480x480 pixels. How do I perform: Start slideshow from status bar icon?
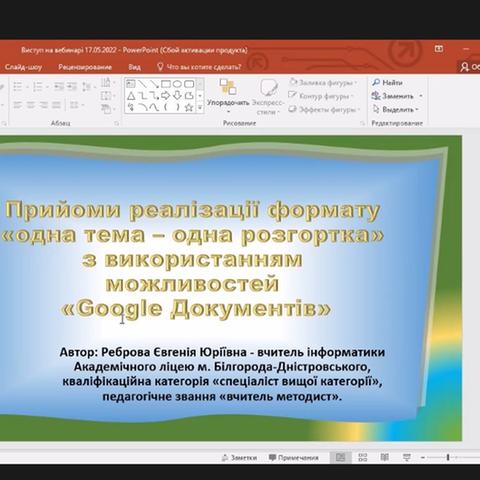coord(407,457)
